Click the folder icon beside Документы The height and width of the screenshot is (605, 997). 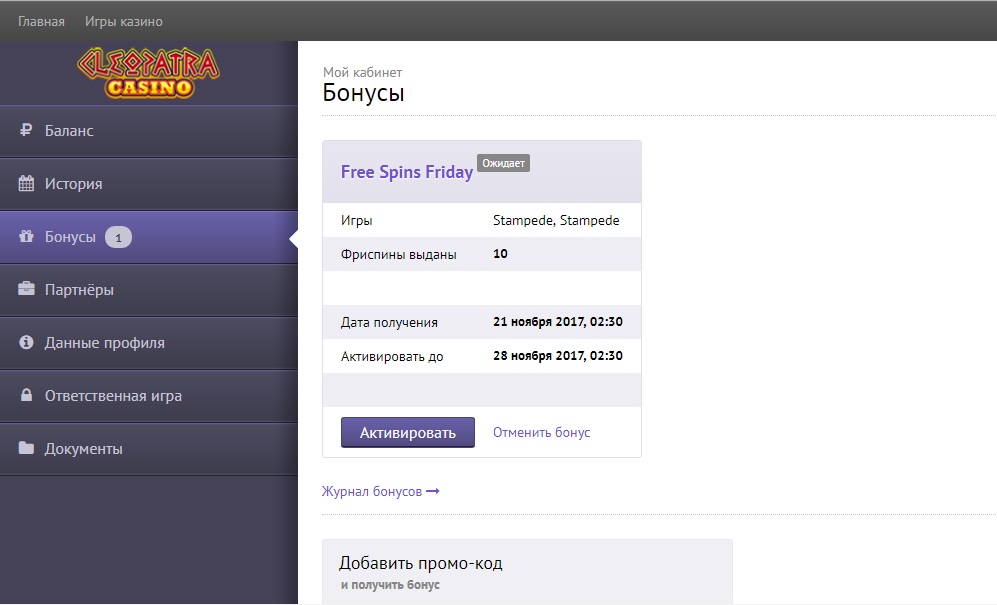26,449
